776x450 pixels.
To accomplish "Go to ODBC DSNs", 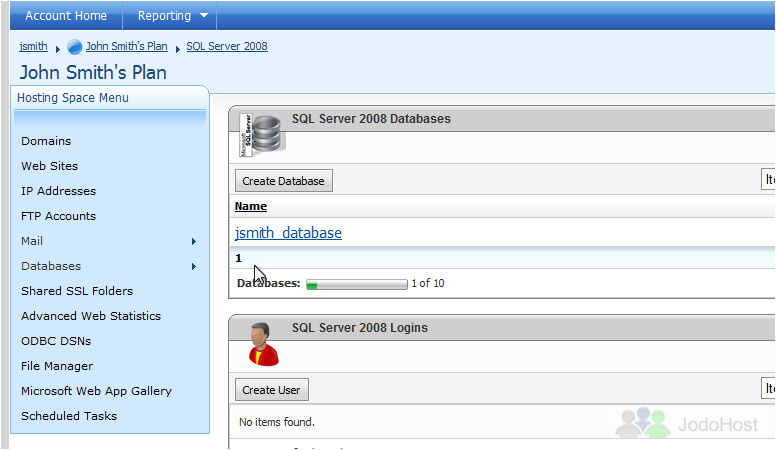I will tap(56, 341).
